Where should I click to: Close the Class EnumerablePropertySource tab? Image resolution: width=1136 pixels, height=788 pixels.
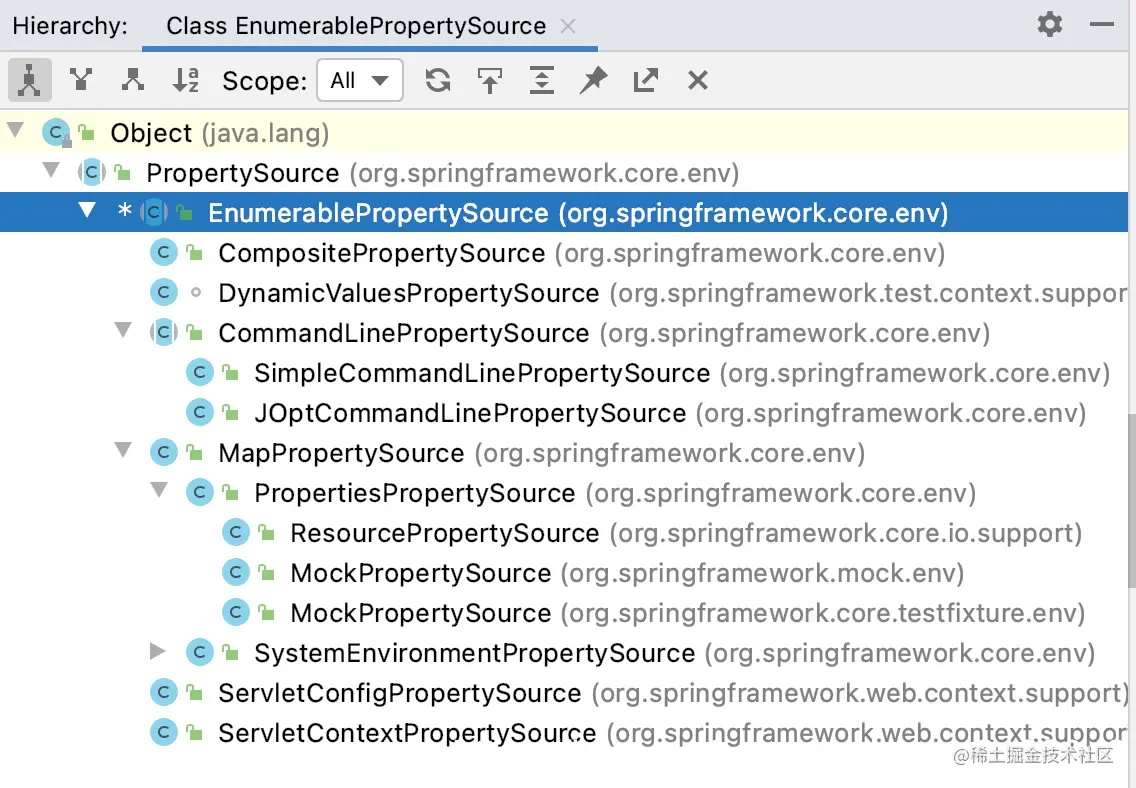click(568, 26)
